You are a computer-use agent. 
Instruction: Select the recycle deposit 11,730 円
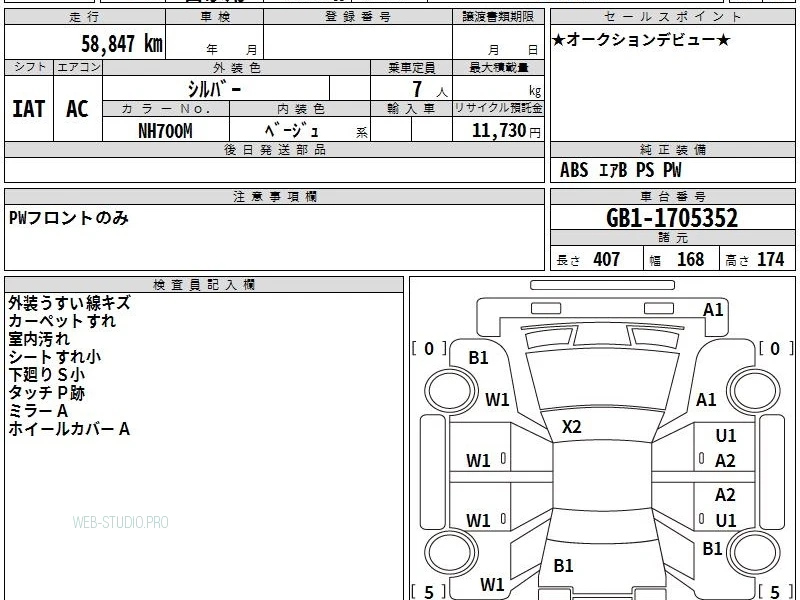(506, 131)
